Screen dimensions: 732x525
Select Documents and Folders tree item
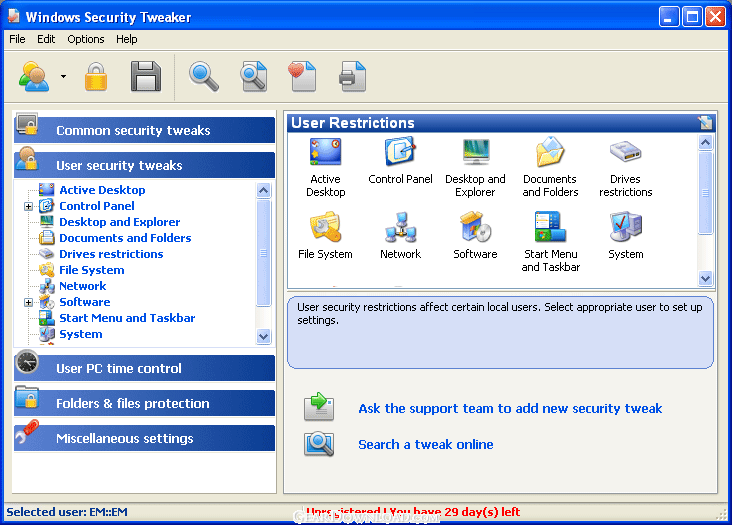pos(125,238)
